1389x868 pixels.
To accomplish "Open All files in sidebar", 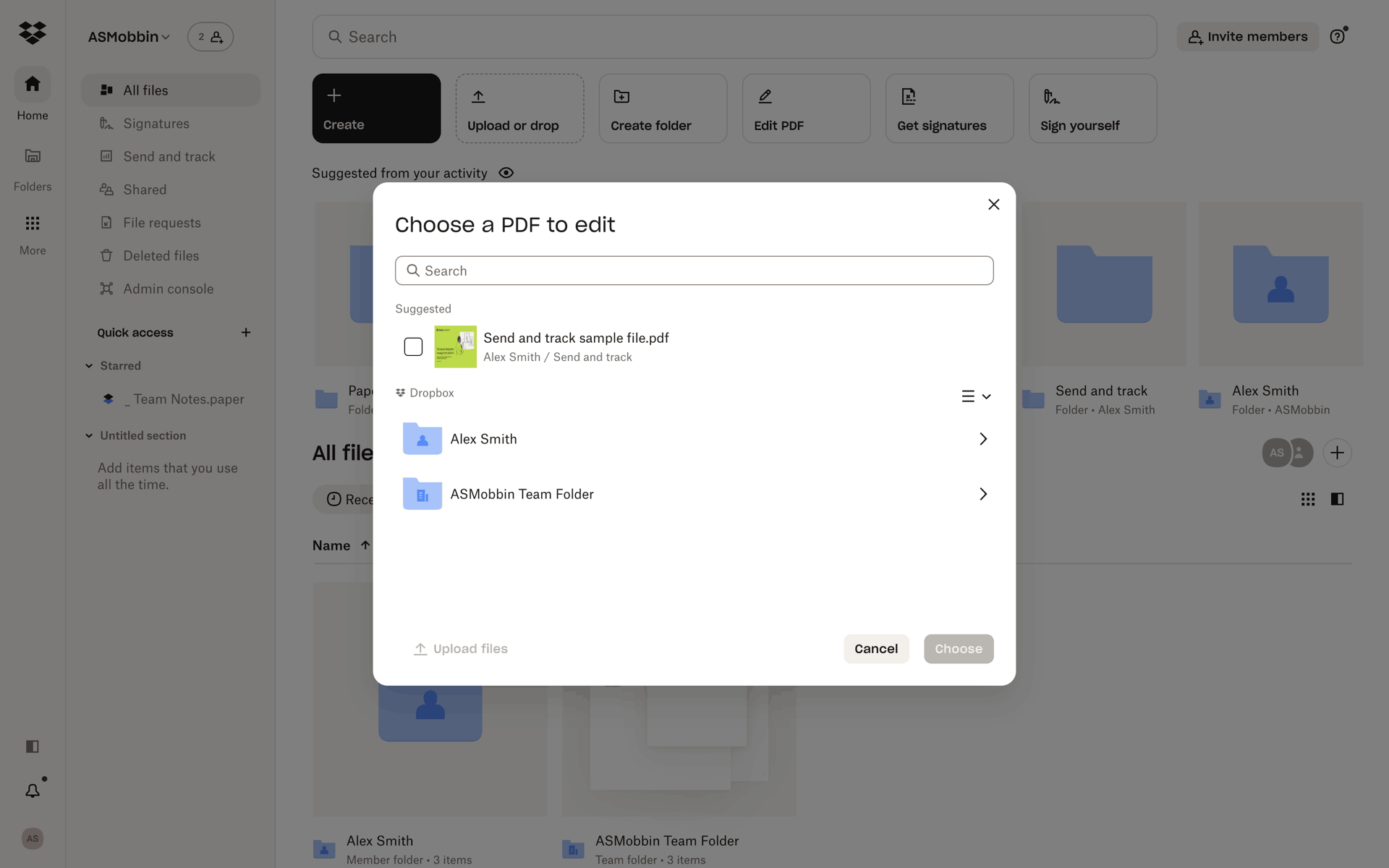I will [x=171, y=90].
